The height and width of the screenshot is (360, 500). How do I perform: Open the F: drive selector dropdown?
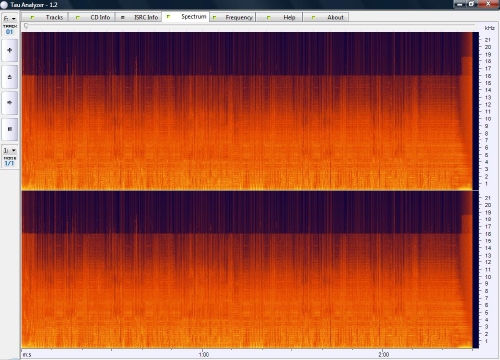click(x=10, y=19)
